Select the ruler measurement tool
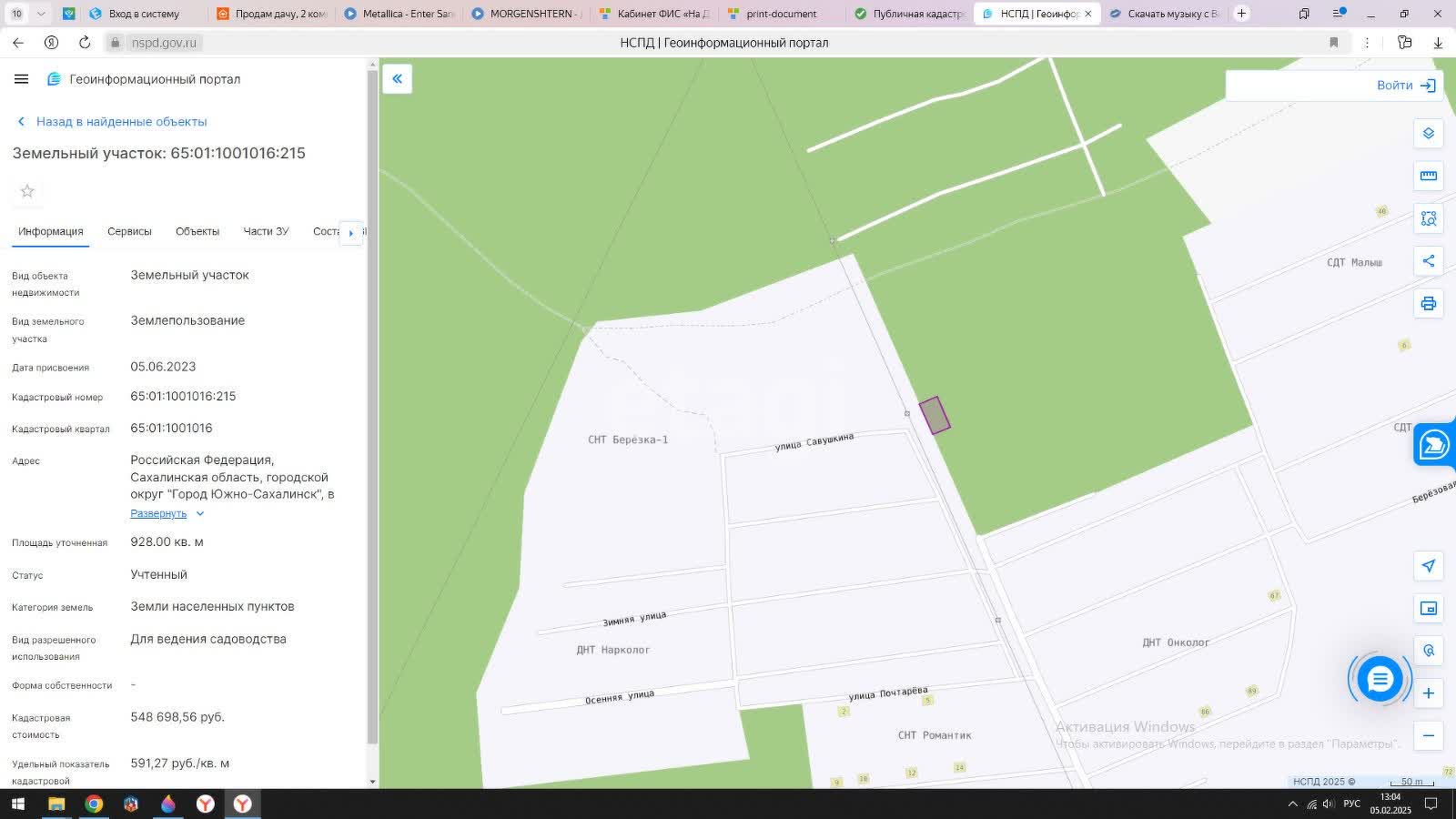 tap(1428, 176)
